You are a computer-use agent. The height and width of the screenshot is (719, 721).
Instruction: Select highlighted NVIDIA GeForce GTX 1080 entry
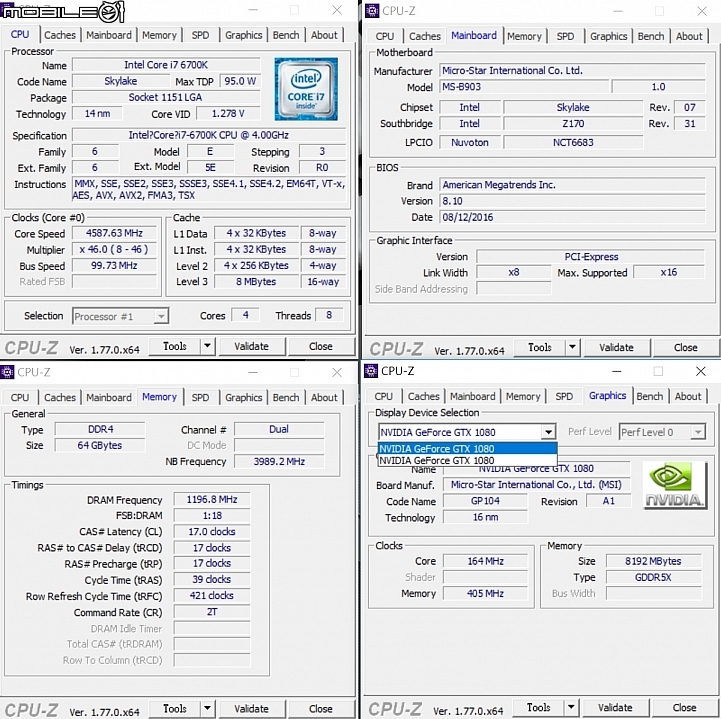click(x=468, y=449)
